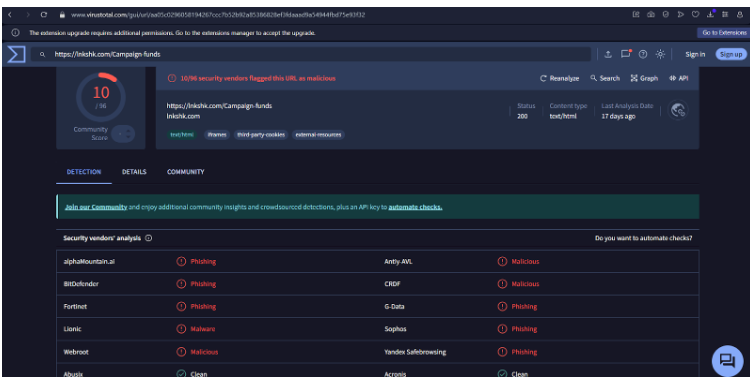Click the browser forward arrow

28,15
